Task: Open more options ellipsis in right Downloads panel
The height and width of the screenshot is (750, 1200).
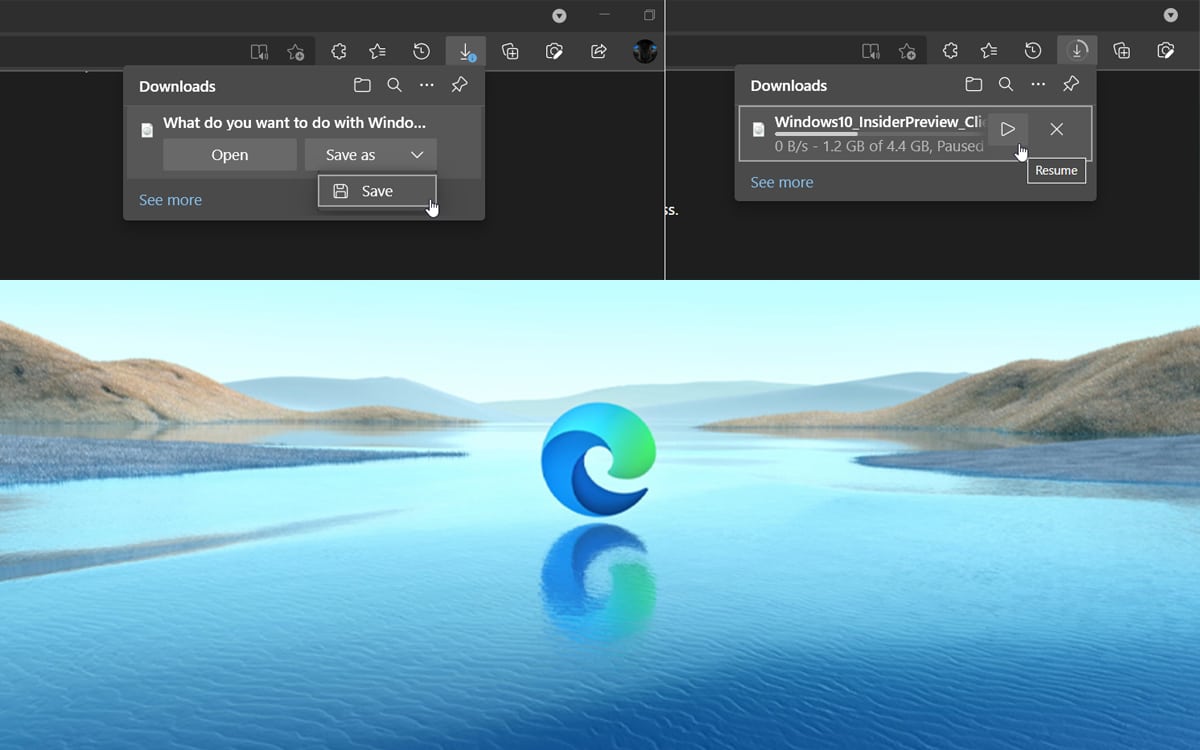Action: 1038,85
